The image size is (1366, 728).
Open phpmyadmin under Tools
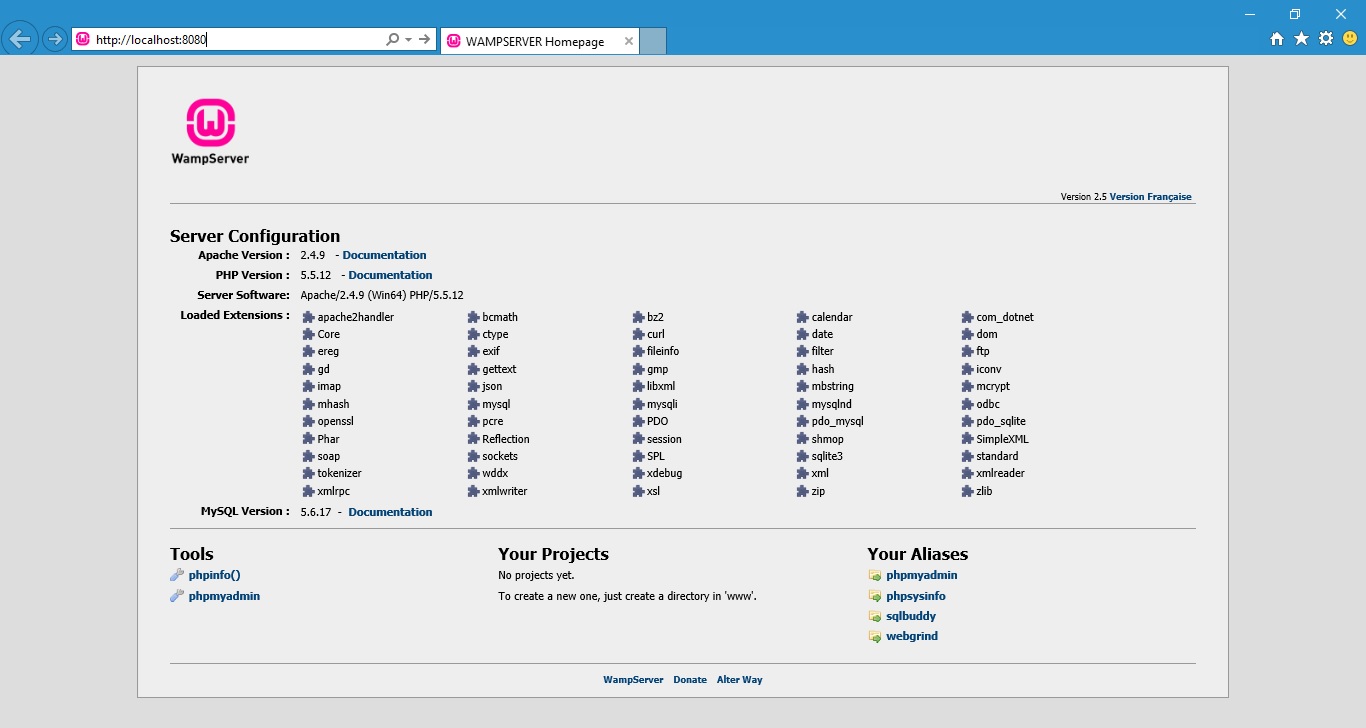click(224, 596)
